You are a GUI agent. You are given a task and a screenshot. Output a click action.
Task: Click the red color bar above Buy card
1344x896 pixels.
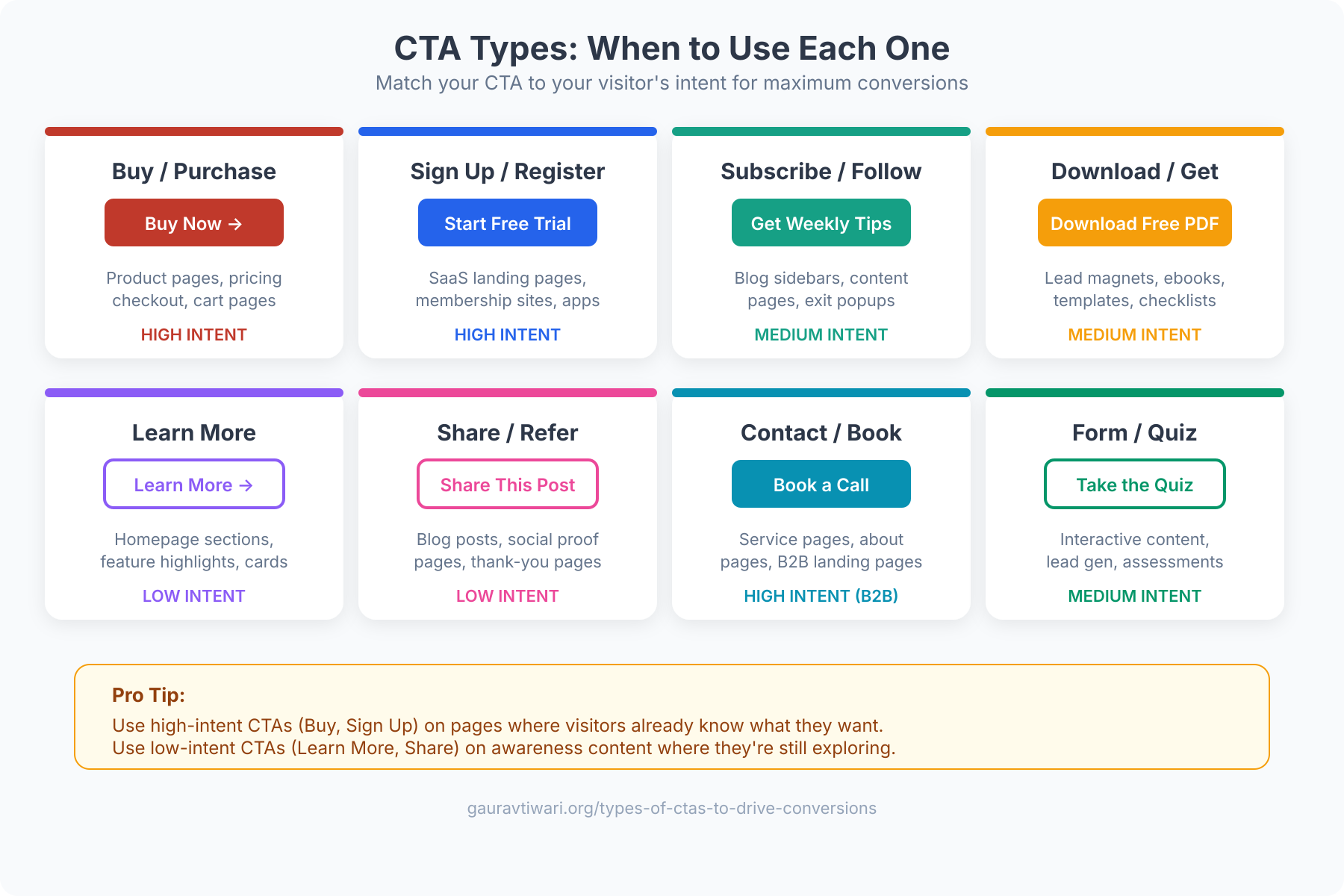click(x=194, y=131)
